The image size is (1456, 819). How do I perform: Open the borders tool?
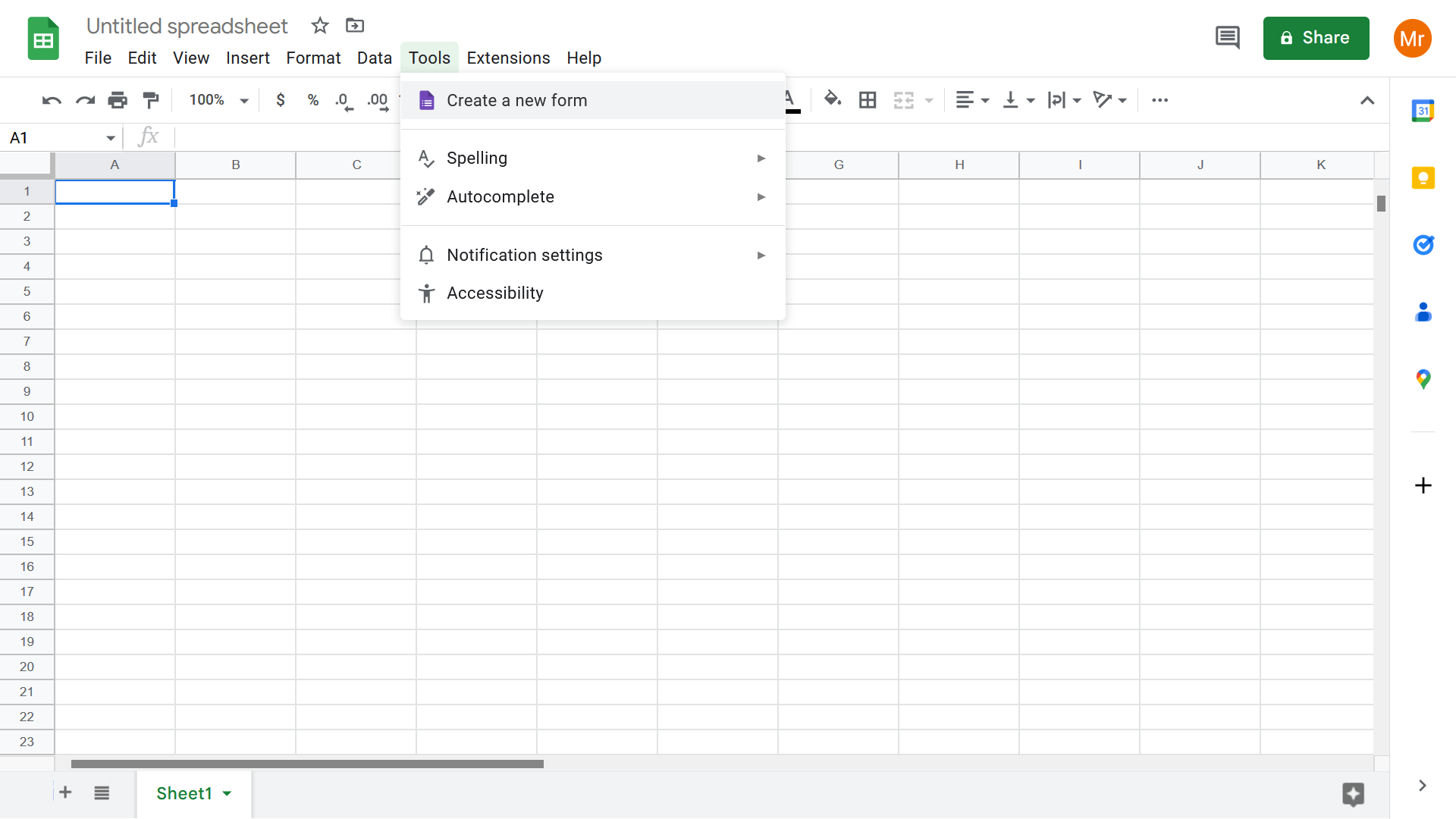click(x=868, y=100)
